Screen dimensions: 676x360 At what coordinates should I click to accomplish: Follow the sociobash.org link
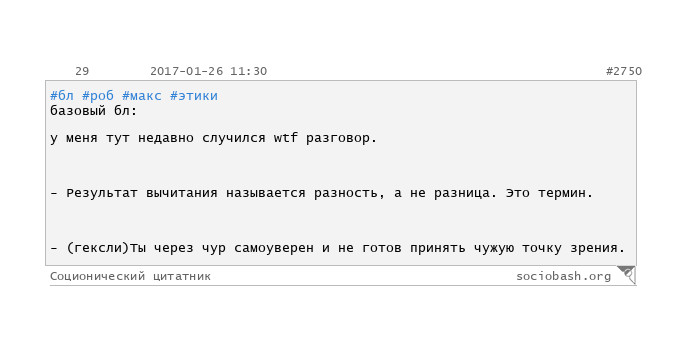click(564, 276)
